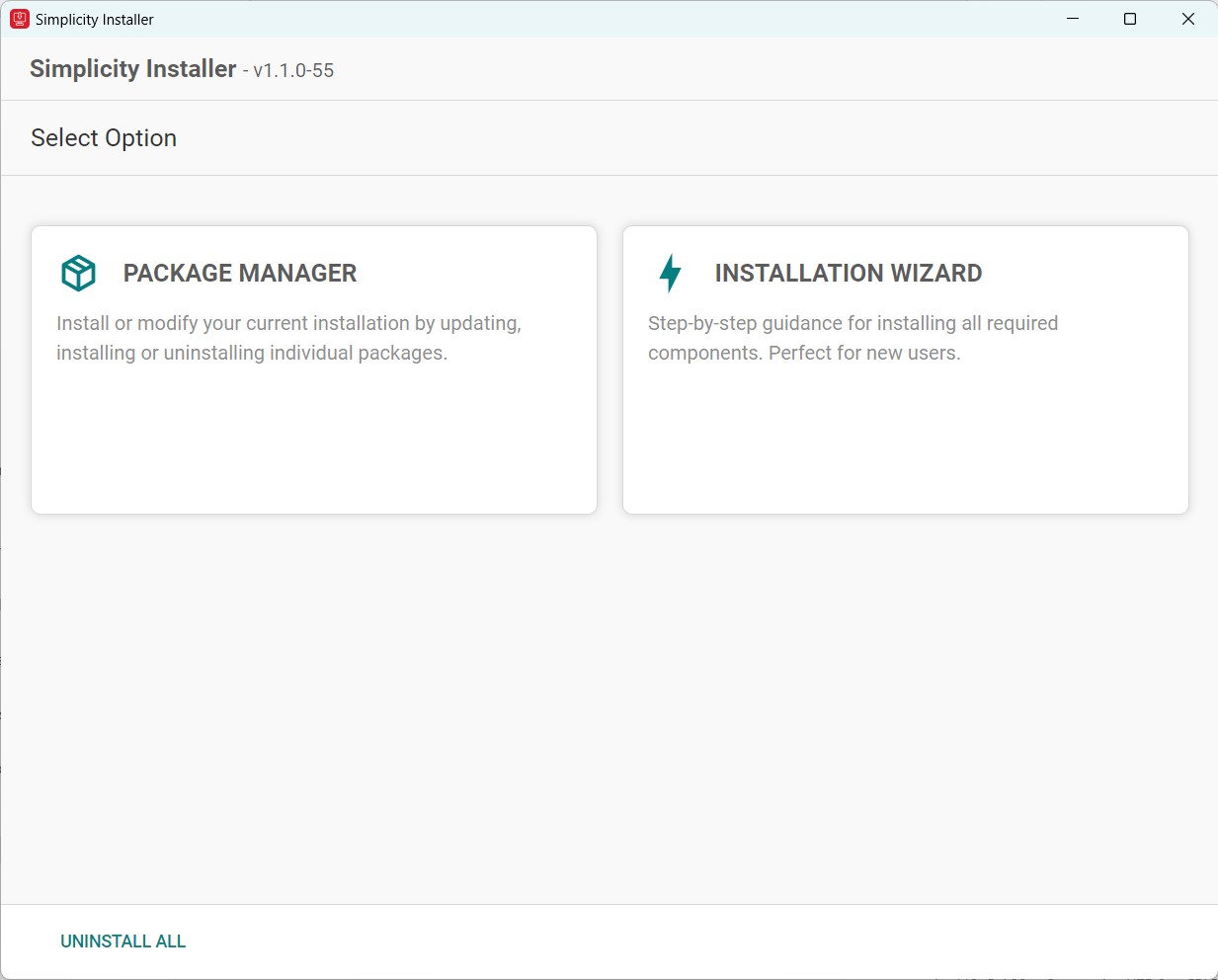Select the INSTALLATION WIZARD heading text

(x=848, y=274)
